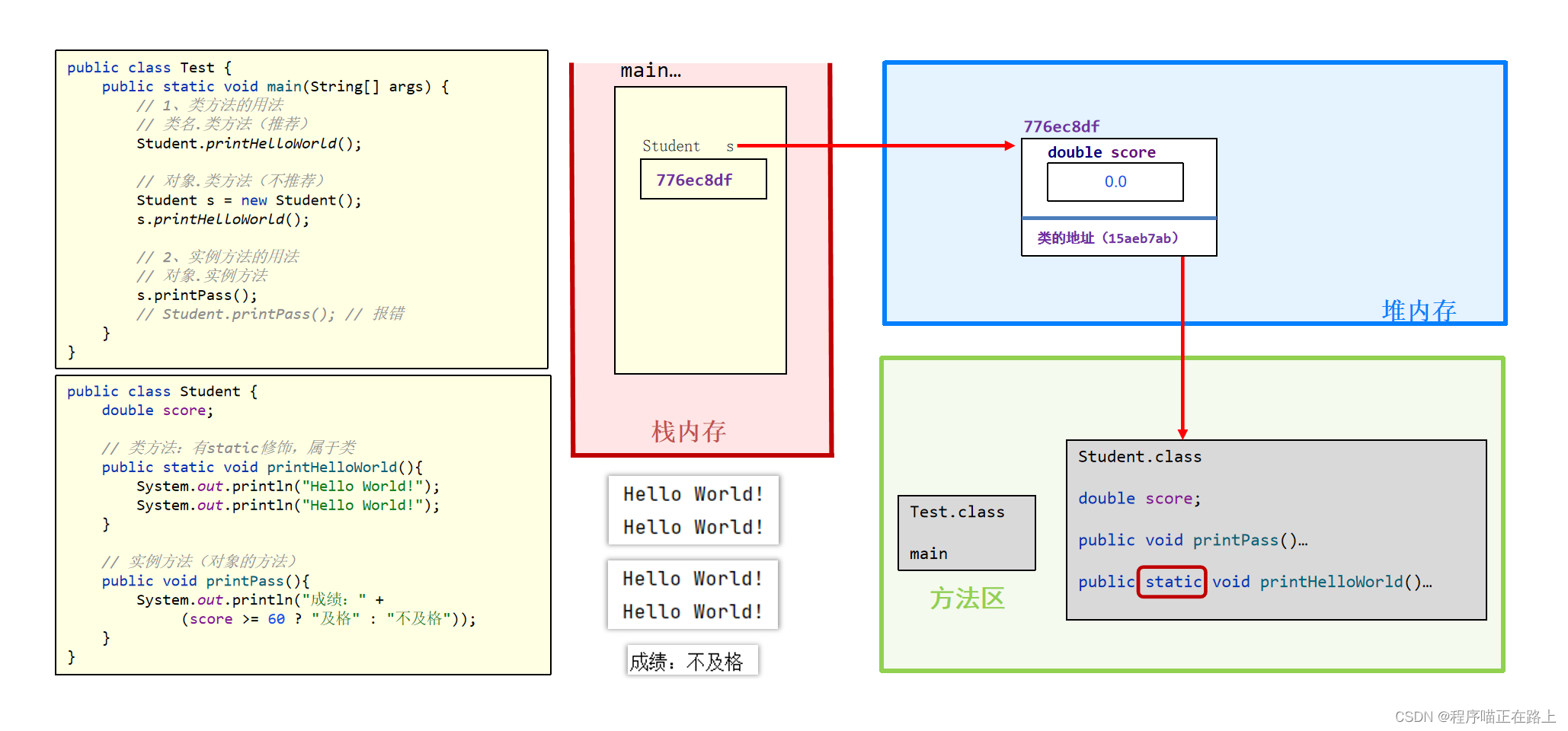This screenshot has width=1568, height=731.
Task: Click the '成绩: 不及格' output
Action: (693, 661)
